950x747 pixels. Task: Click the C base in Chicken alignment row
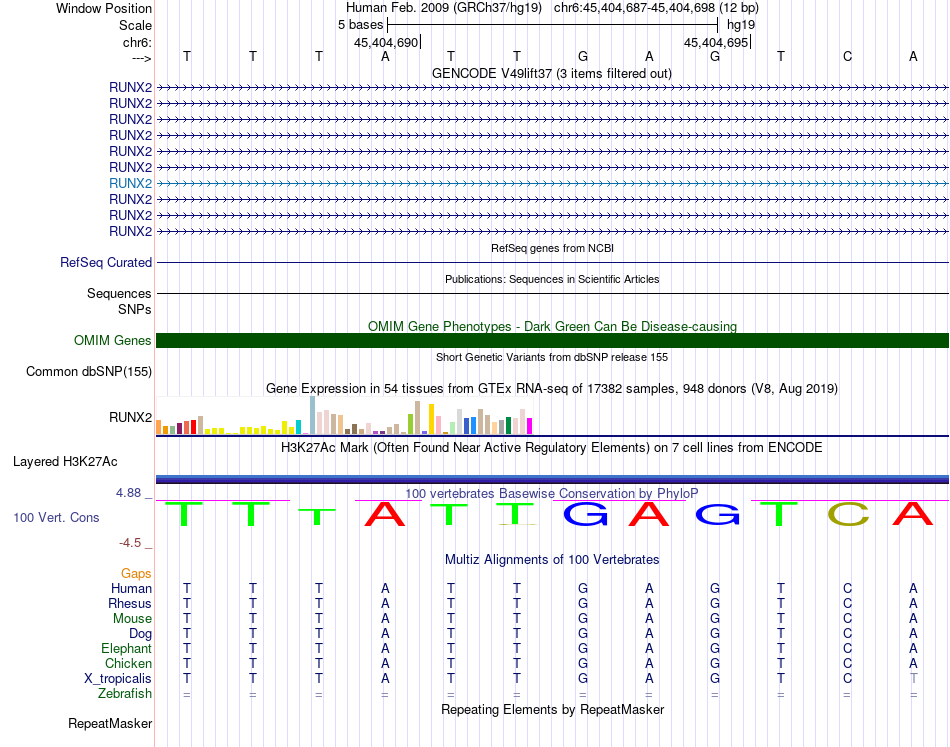point(847,663)
